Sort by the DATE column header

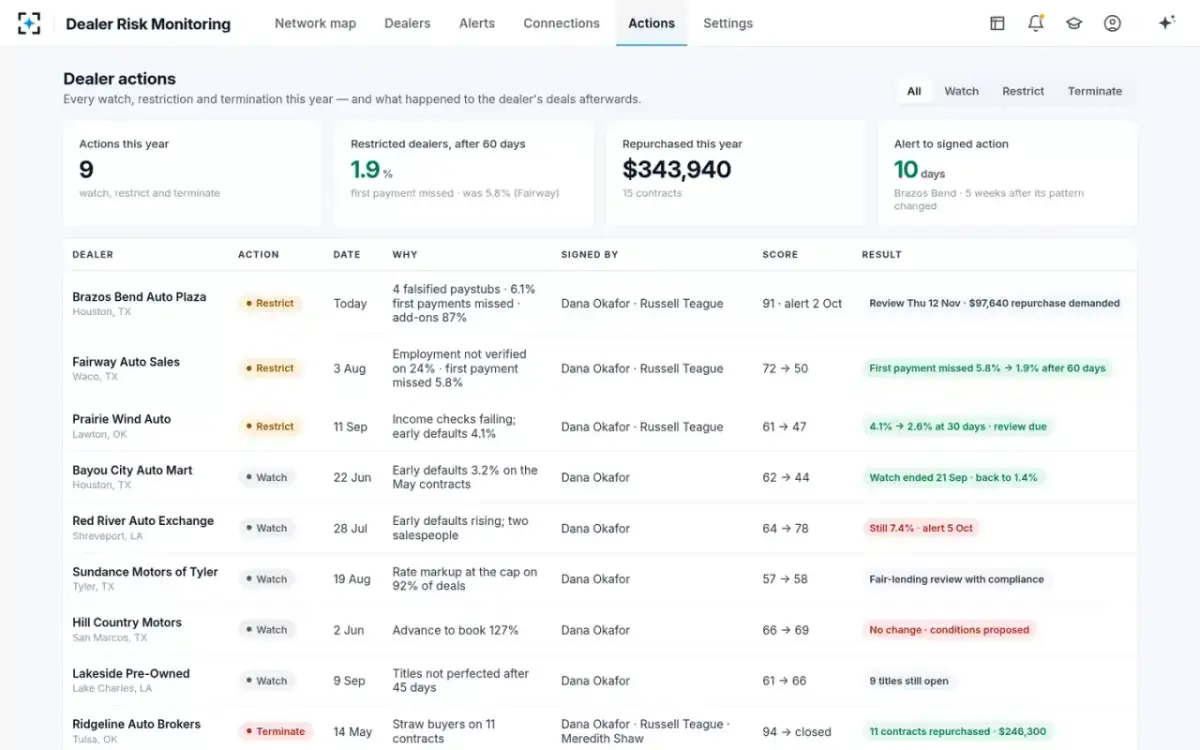[x=347, y=255]
